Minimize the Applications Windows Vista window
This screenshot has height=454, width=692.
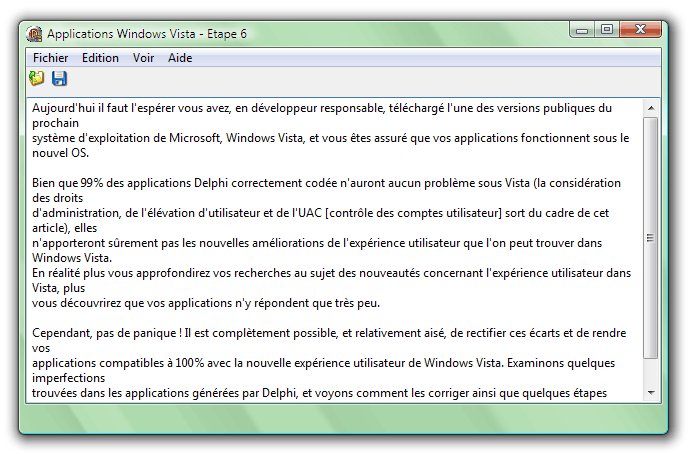(582, 32)
